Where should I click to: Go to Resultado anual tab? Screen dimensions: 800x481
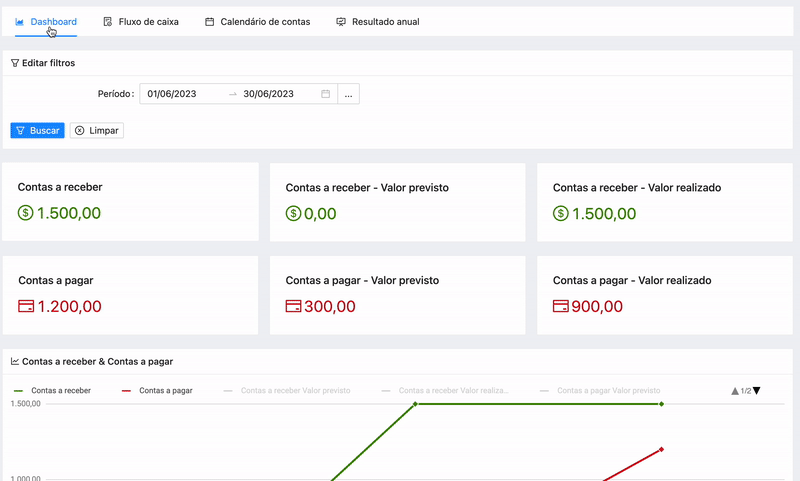(x=378, y=22)
